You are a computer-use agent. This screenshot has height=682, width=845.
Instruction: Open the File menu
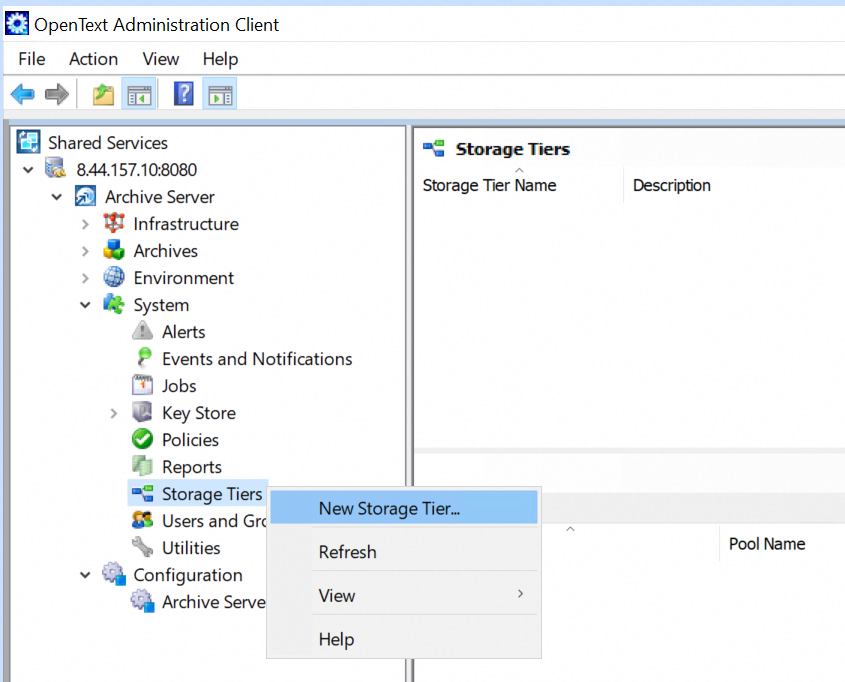point(32,59)
